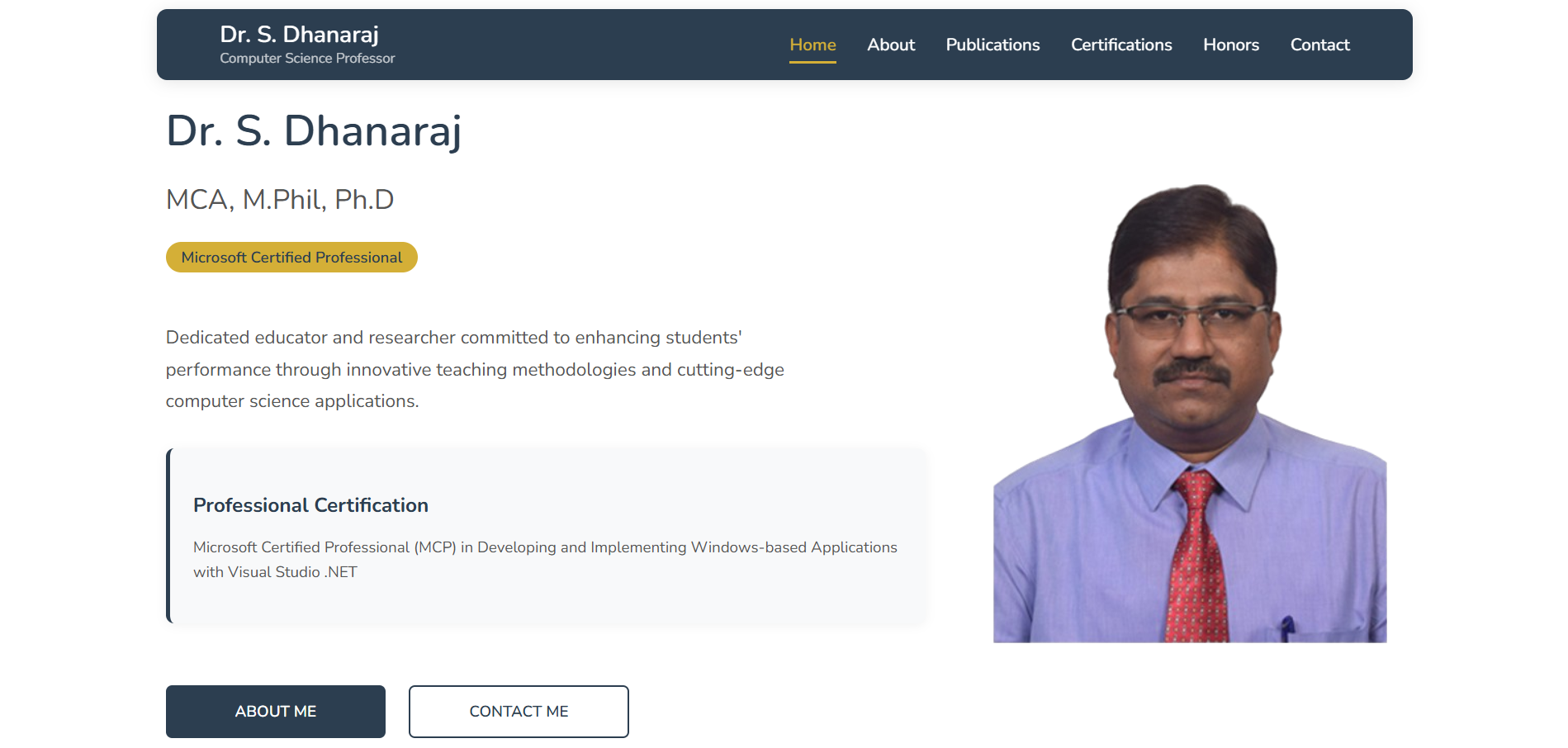Click the large Dr. S. Dhanaraj page heading
Viewport: 1568px width, 748px height.
click(x=314, y=131)
